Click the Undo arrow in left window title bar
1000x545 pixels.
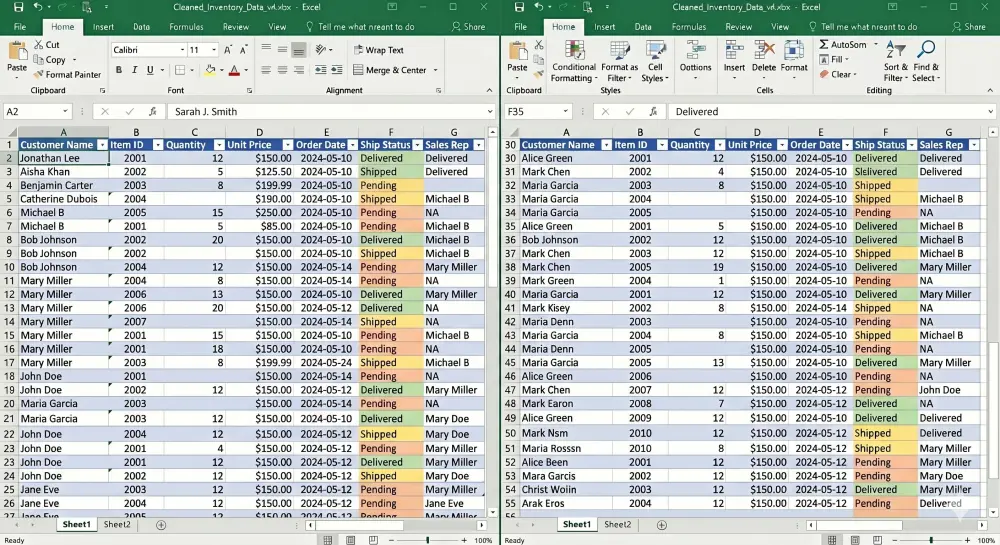pyautogui.click(x=38, y=7)
